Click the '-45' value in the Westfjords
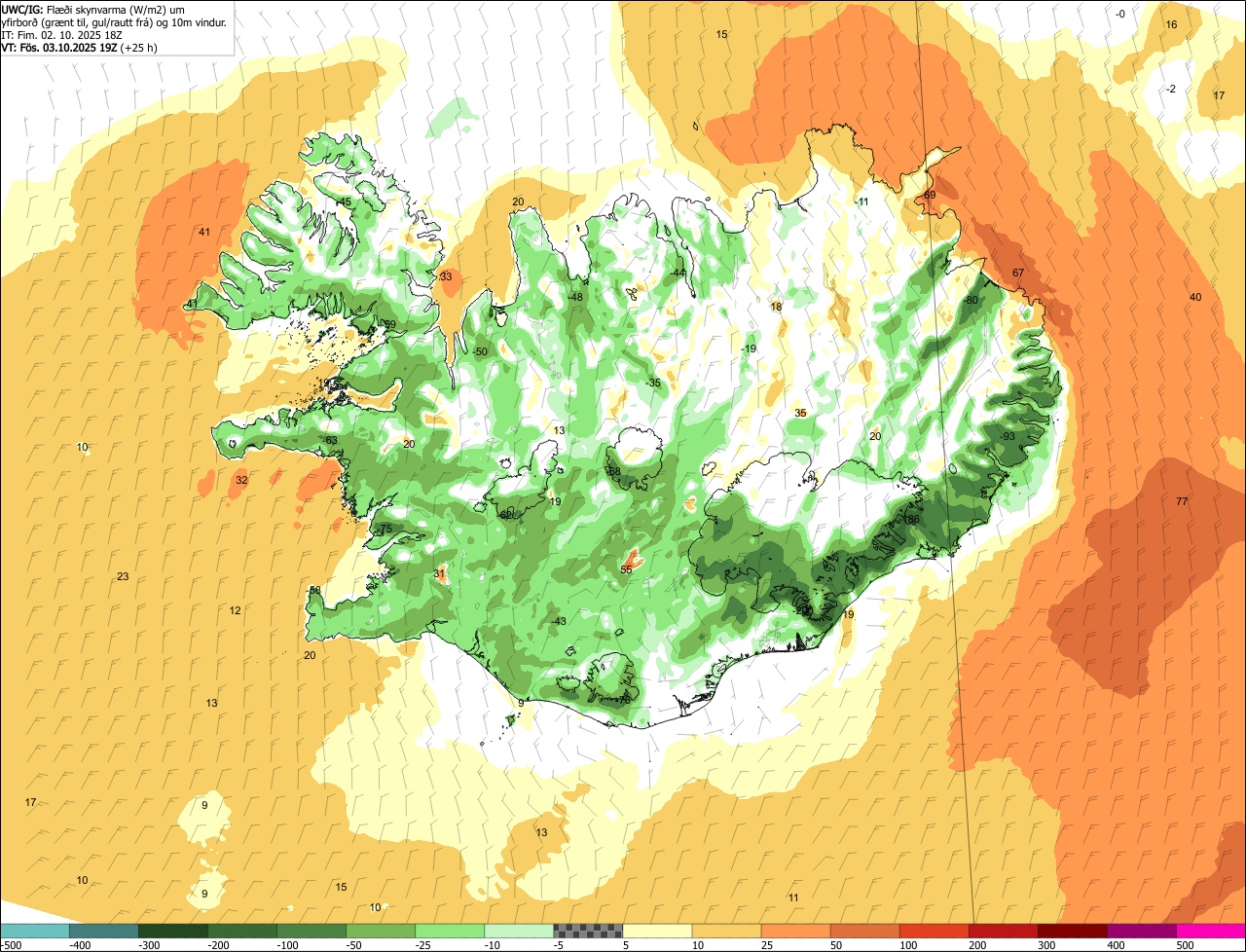 click(344, 201)
